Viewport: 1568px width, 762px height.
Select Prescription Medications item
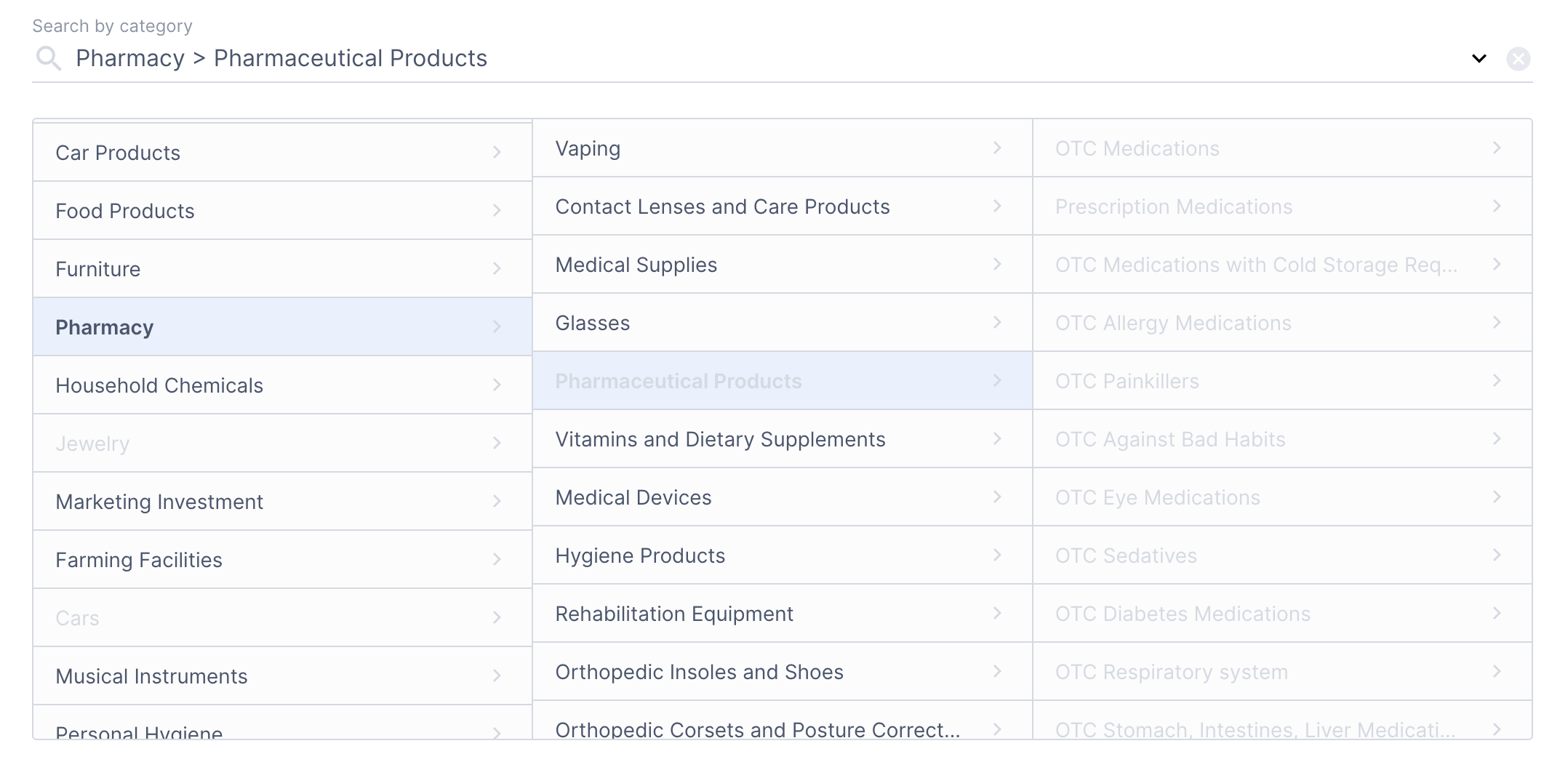(x=1282, y=206)
